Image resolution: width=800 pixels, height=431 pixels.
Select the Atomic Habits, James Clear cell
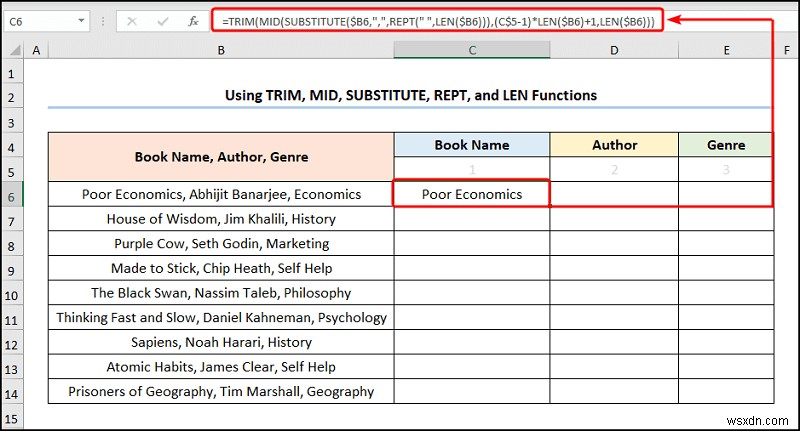pos(220,367)
